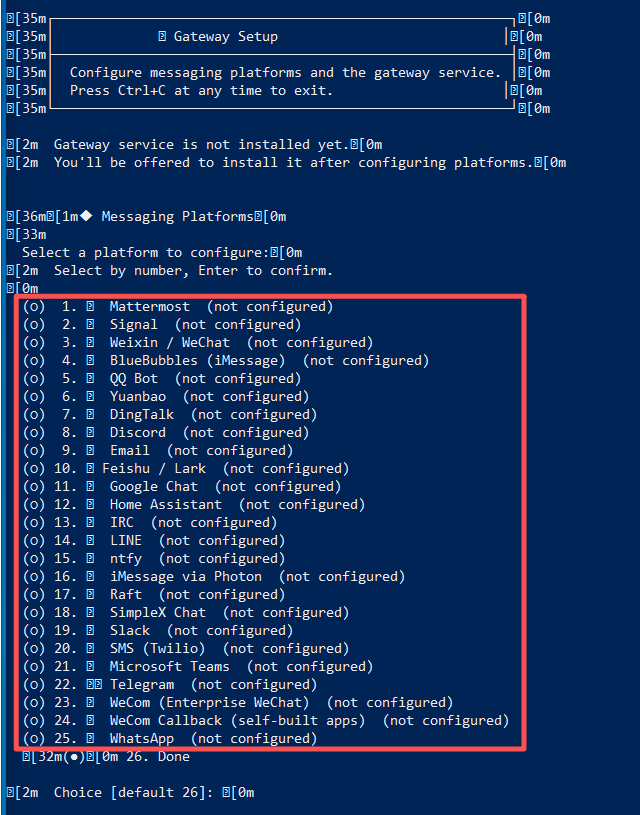Pick the BlueBubbles (iMessage) option
Image resolution: width=640 pixels, height=815 pixels.
(226, 361)
